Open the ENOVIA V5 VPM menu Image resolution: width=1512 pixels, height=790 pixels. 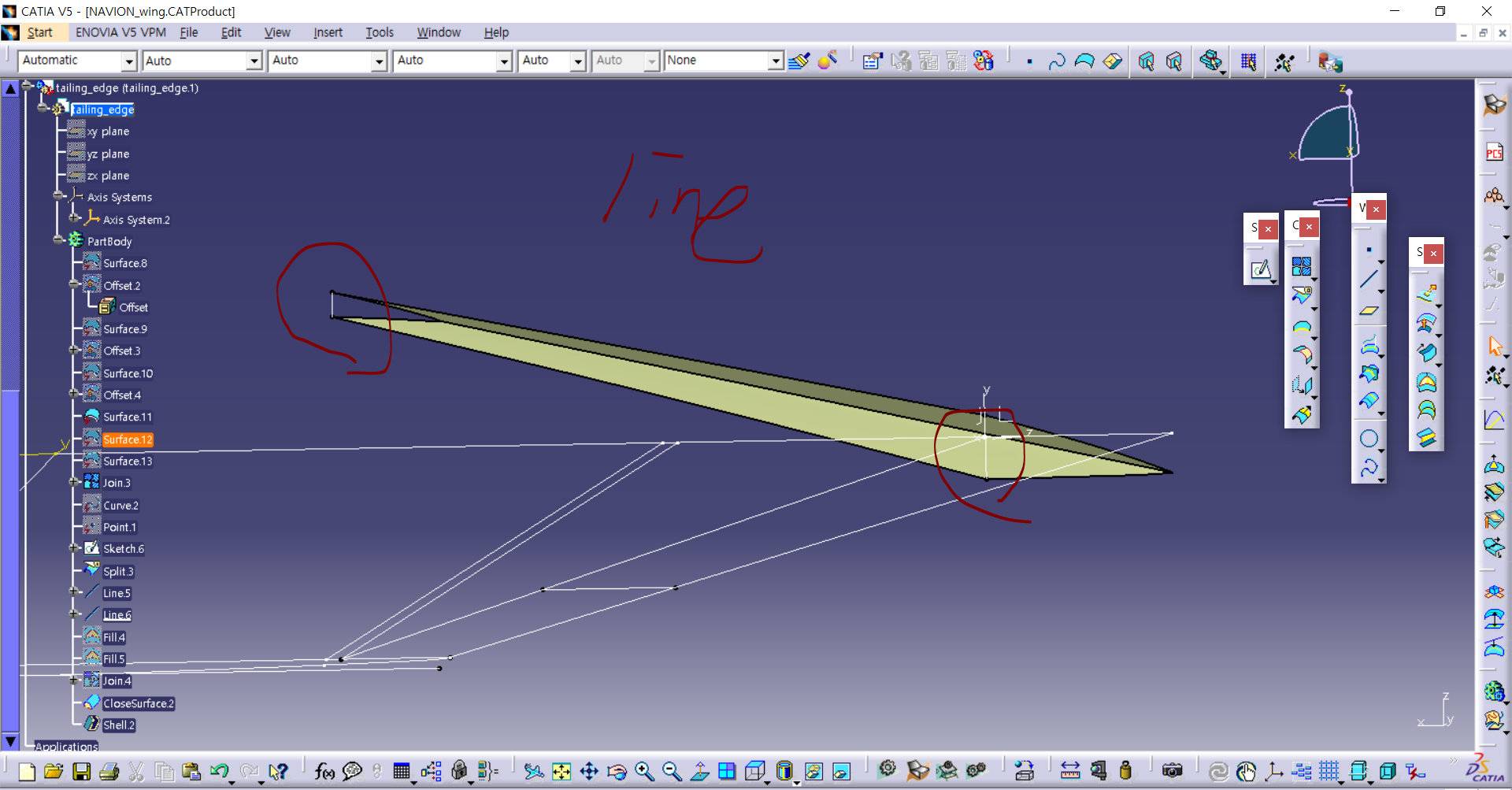120,32
